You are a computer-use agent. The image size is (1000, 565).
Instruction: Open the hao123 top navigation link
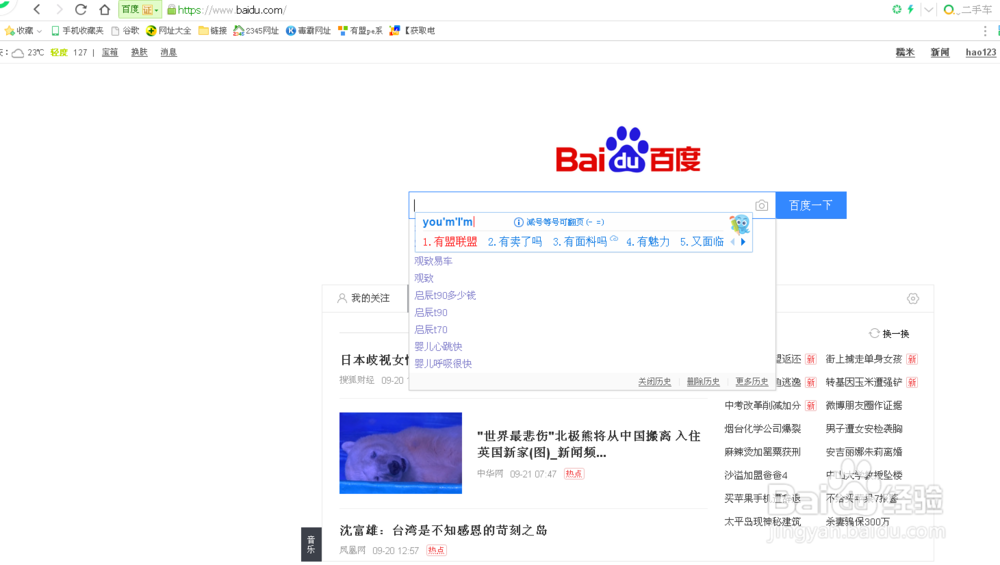pos(981,52)
